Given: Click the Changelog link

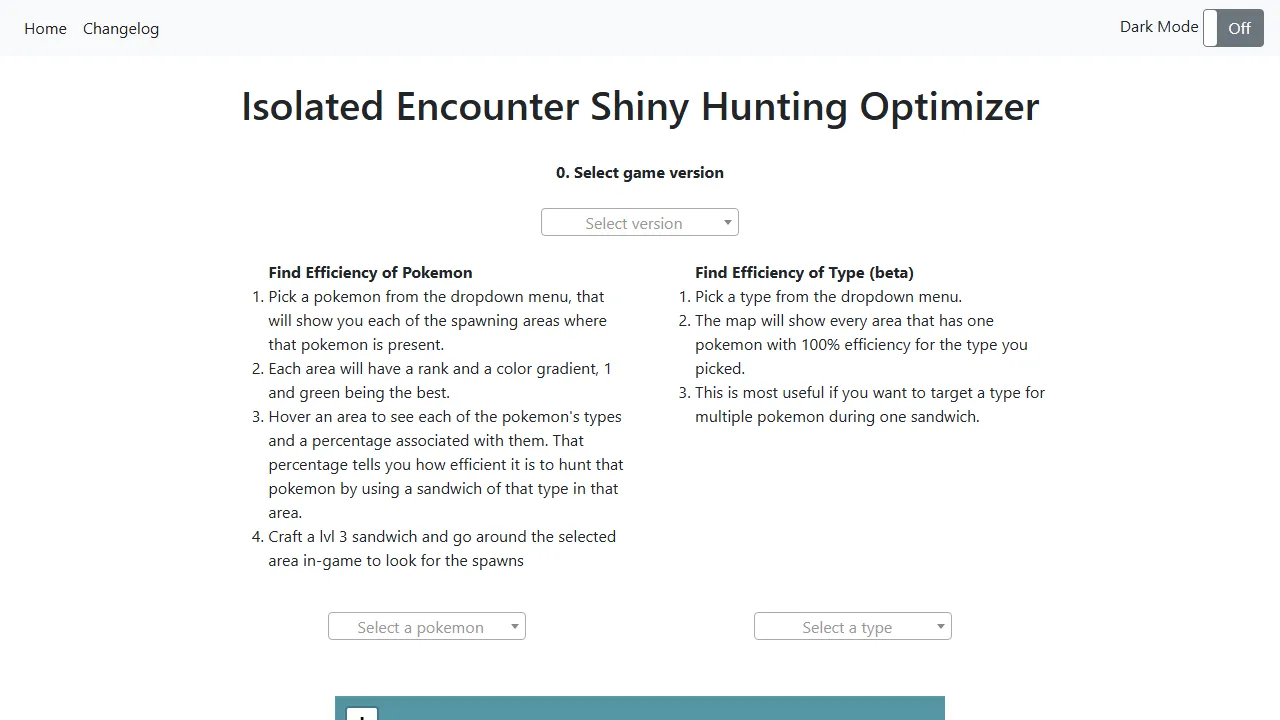Looking at the screenshot, I should 120,28.
